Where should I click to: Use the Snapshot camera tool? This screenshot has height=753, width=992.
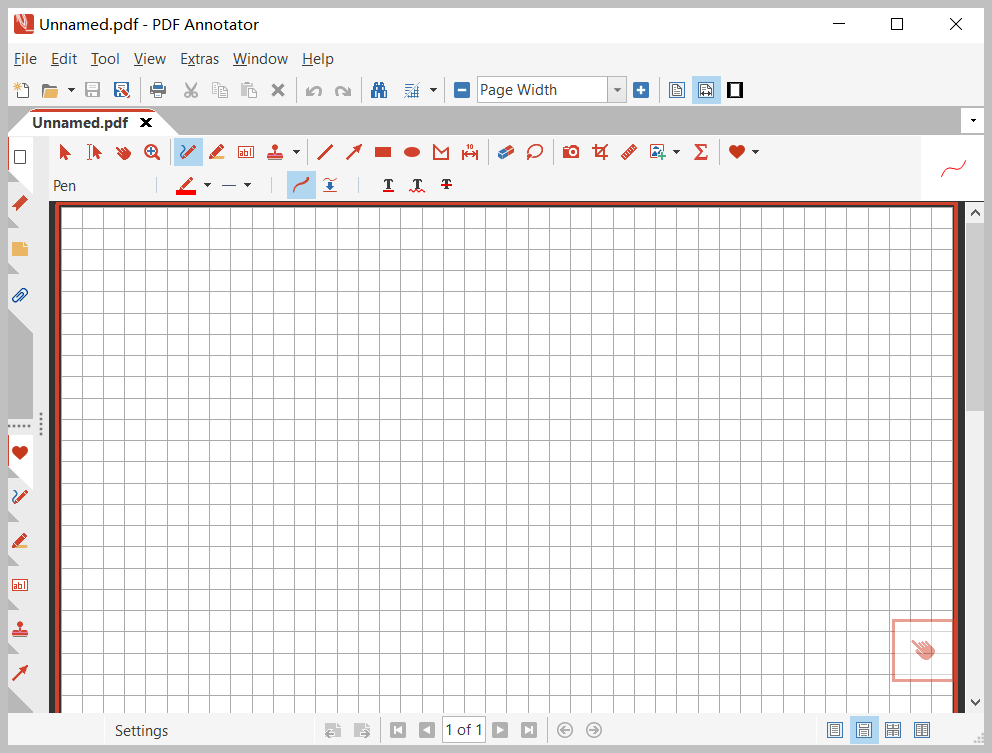[570, 152]
